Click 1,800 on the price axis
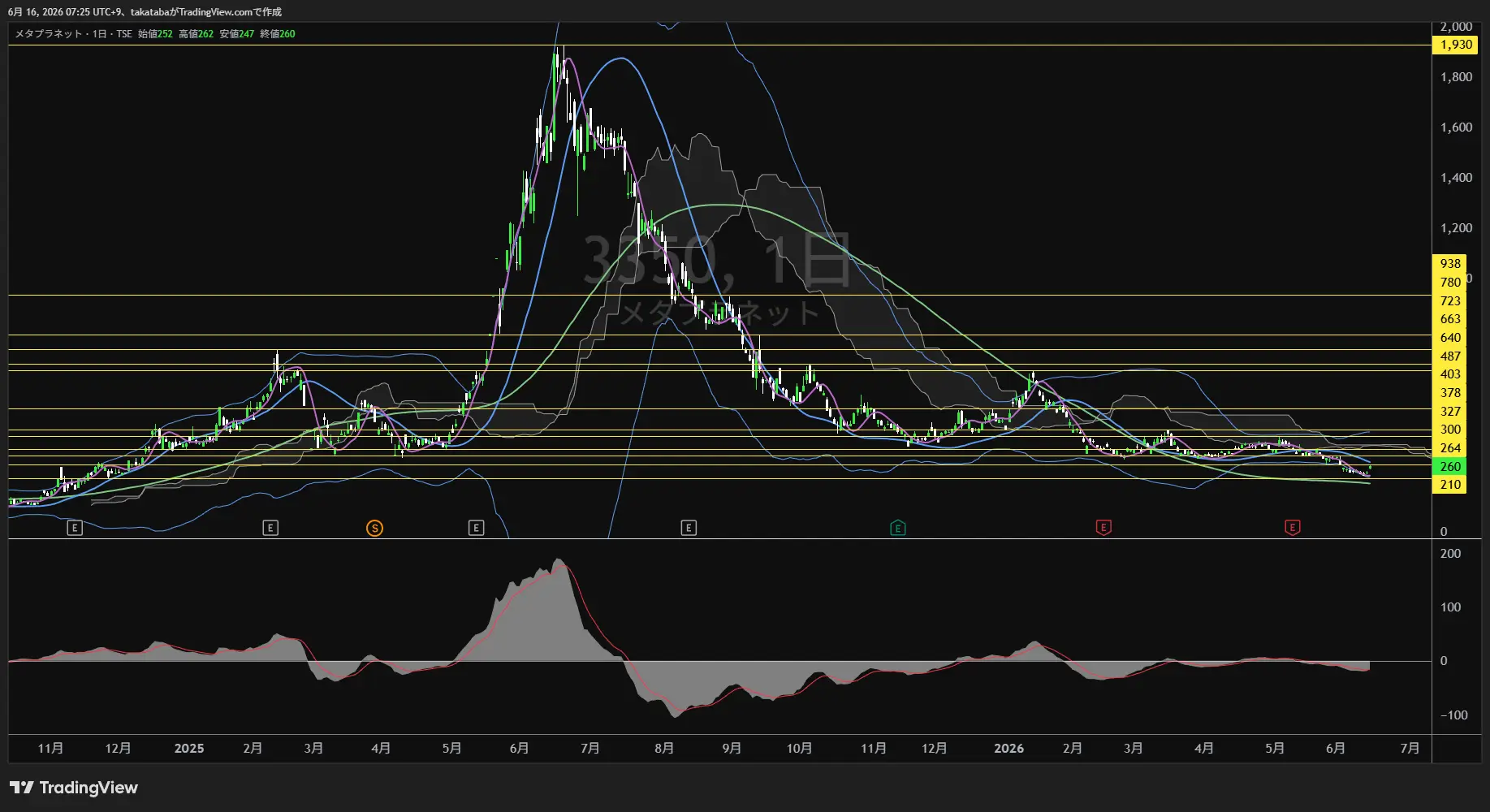1490x812 pixels. 1456,77
